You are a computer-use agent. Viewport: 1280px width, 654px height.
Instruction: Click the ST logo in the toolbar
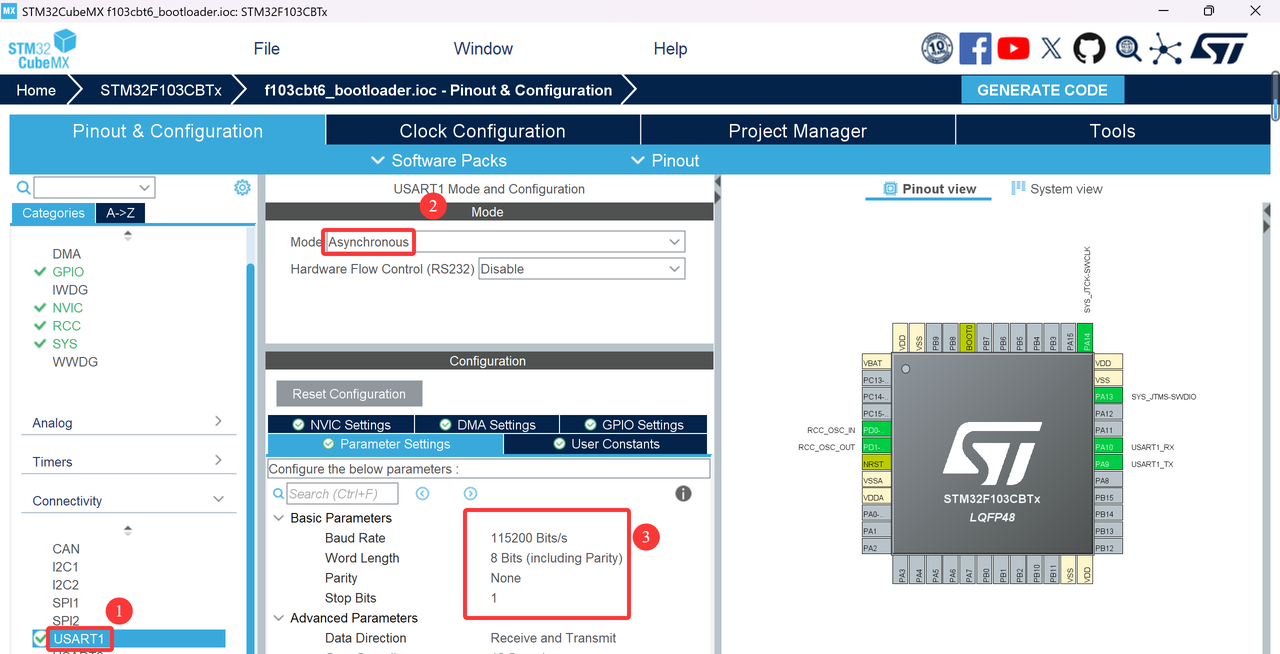(1219, 48)
